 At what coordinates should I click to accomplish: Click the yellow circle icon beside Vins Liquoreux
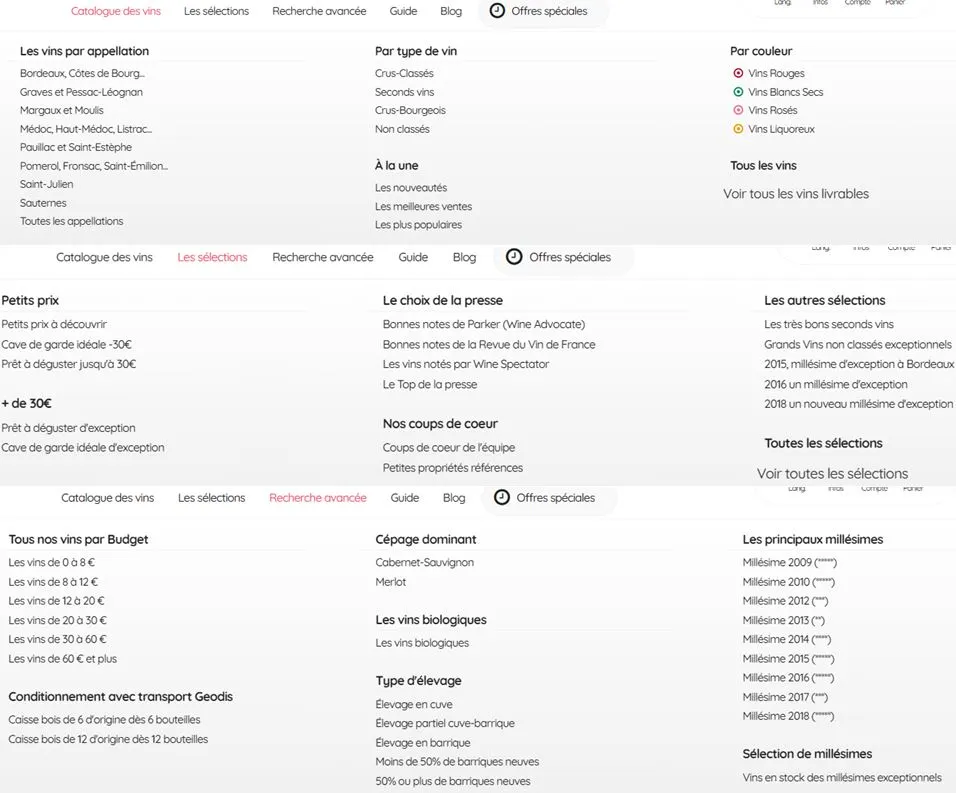[x=738, y=129]
